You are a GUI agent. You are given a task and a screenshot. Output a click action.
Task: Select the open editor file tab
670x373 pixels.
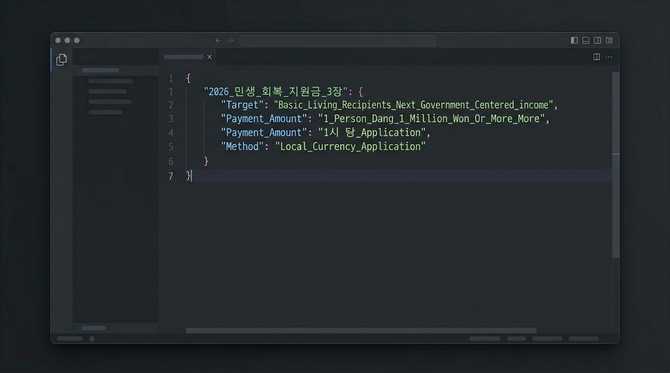184,57
